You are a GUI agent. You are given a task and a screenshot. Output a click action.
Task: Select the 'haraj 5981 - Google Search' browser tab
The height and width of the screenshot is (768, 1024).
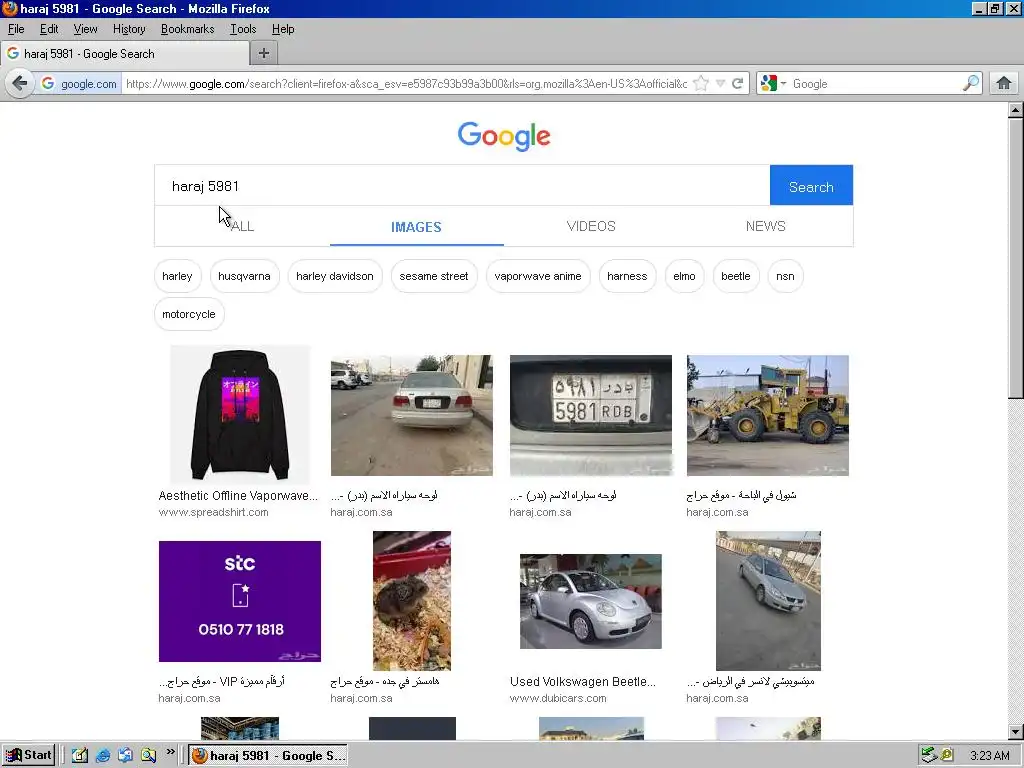tap(125, 54)
